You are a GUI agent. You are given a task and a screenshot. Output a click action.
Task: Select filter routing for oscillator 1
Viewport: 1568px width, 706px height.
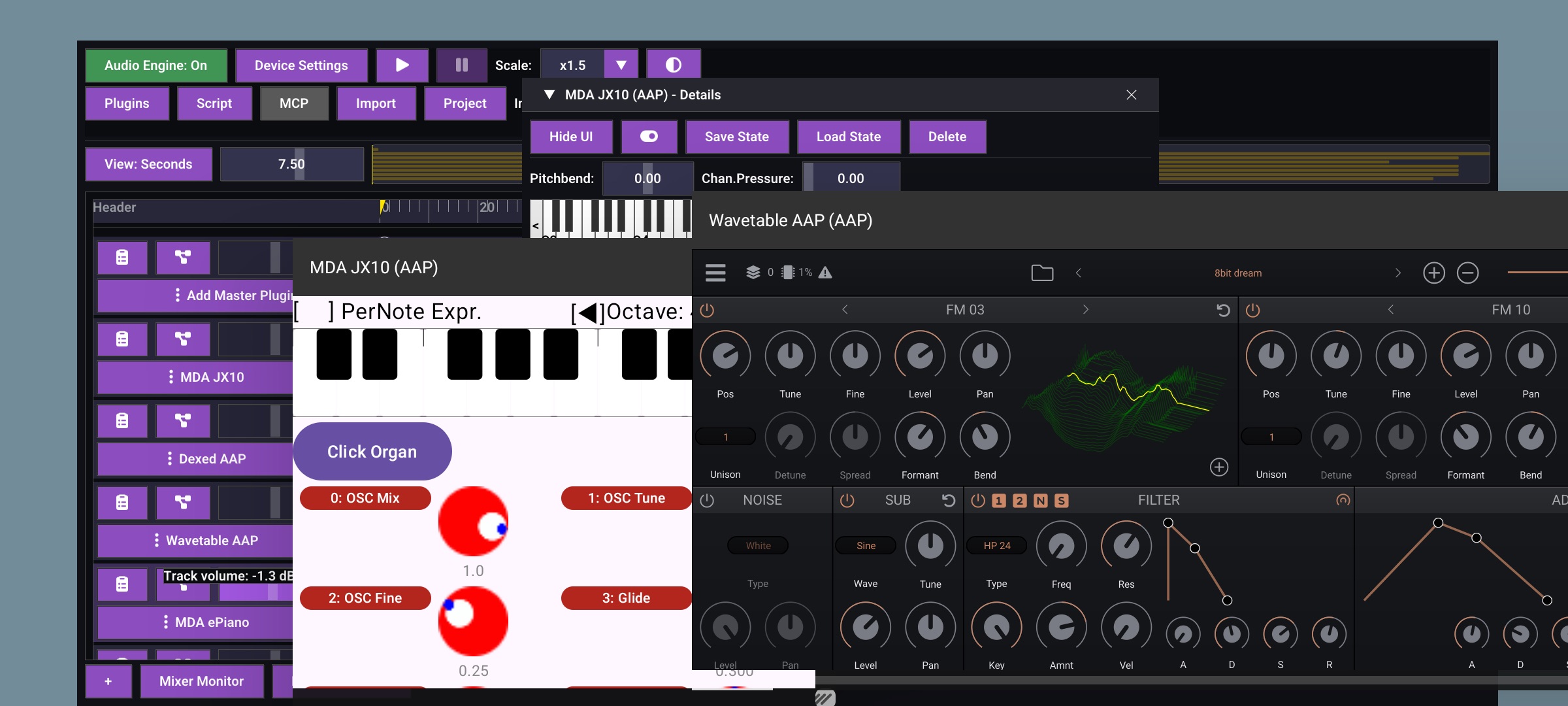pos(999,501)
